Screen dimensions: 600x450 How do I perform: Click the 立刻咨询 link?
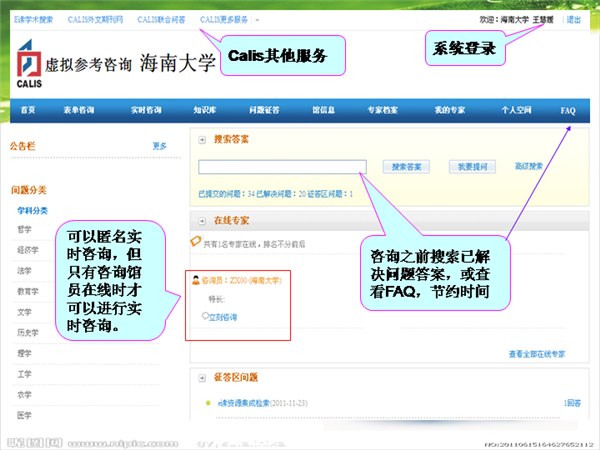click(x=223, y=317)
